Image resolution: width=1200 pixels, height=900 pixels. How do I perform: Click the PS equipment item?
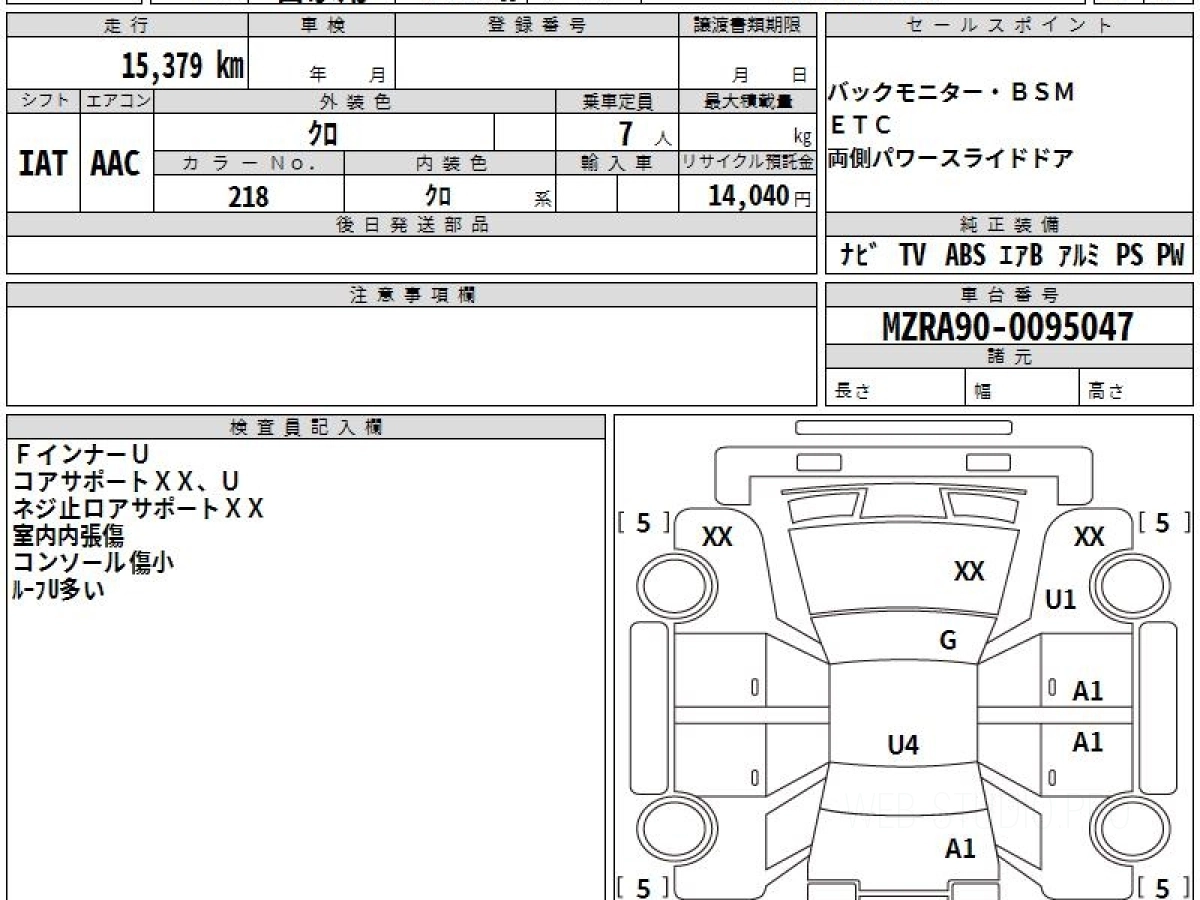coord(1129,256)
